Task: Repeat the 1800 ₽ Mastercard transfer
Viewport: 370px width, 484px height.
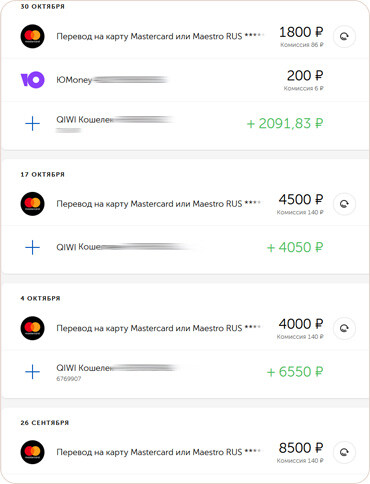Action: click(344, 36)
